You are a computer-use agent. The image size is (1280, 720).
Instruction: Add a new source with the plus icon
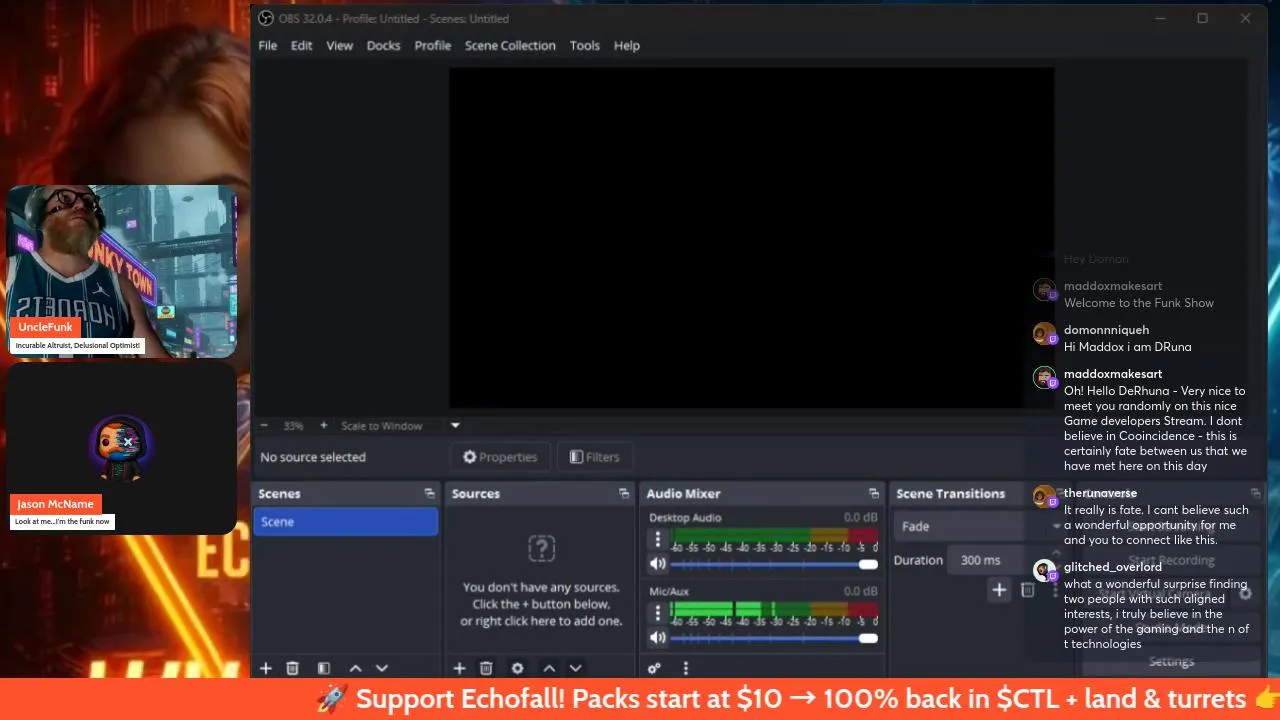(x=459, y=668)
